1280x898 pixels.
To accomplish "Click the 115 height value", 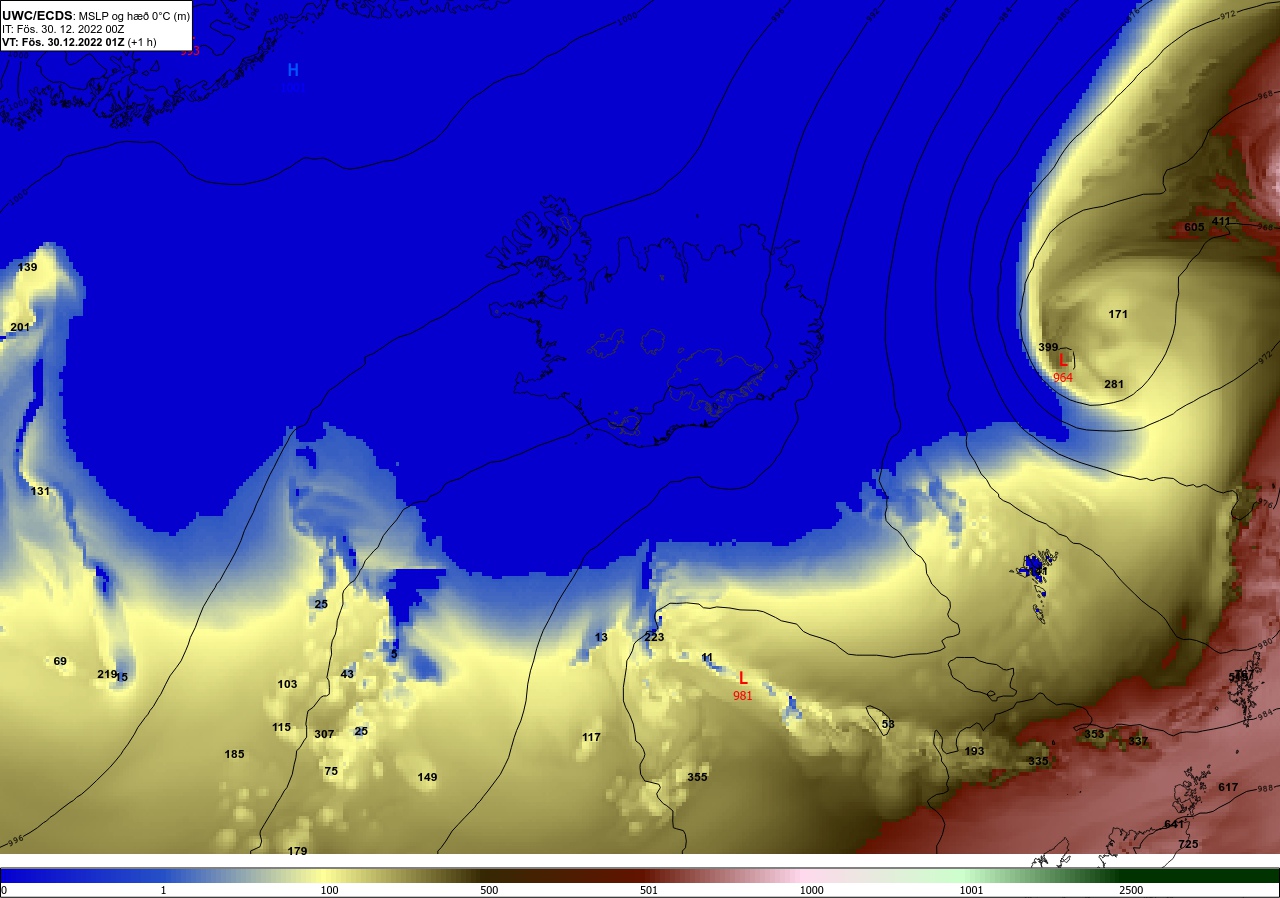I will pyautogui.click(x=281, y=728).
